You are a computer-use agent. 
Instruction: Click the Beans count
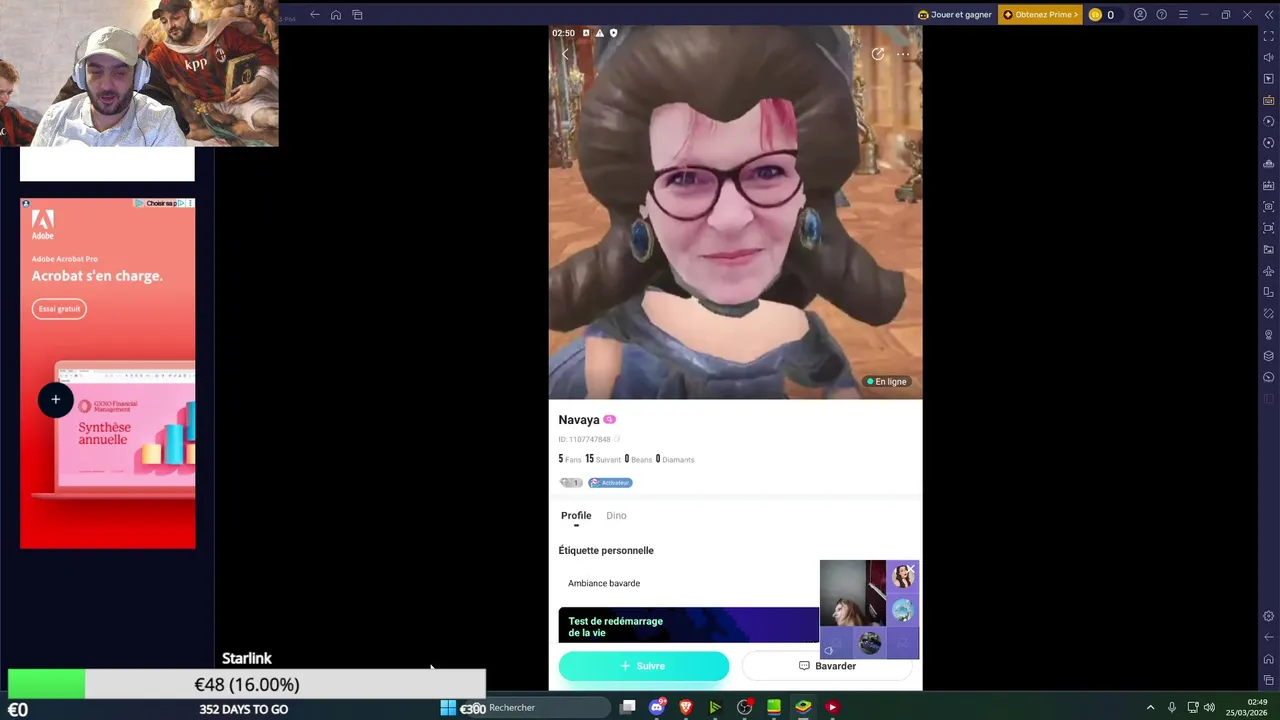pyautogui.click(x=638, y=459)
